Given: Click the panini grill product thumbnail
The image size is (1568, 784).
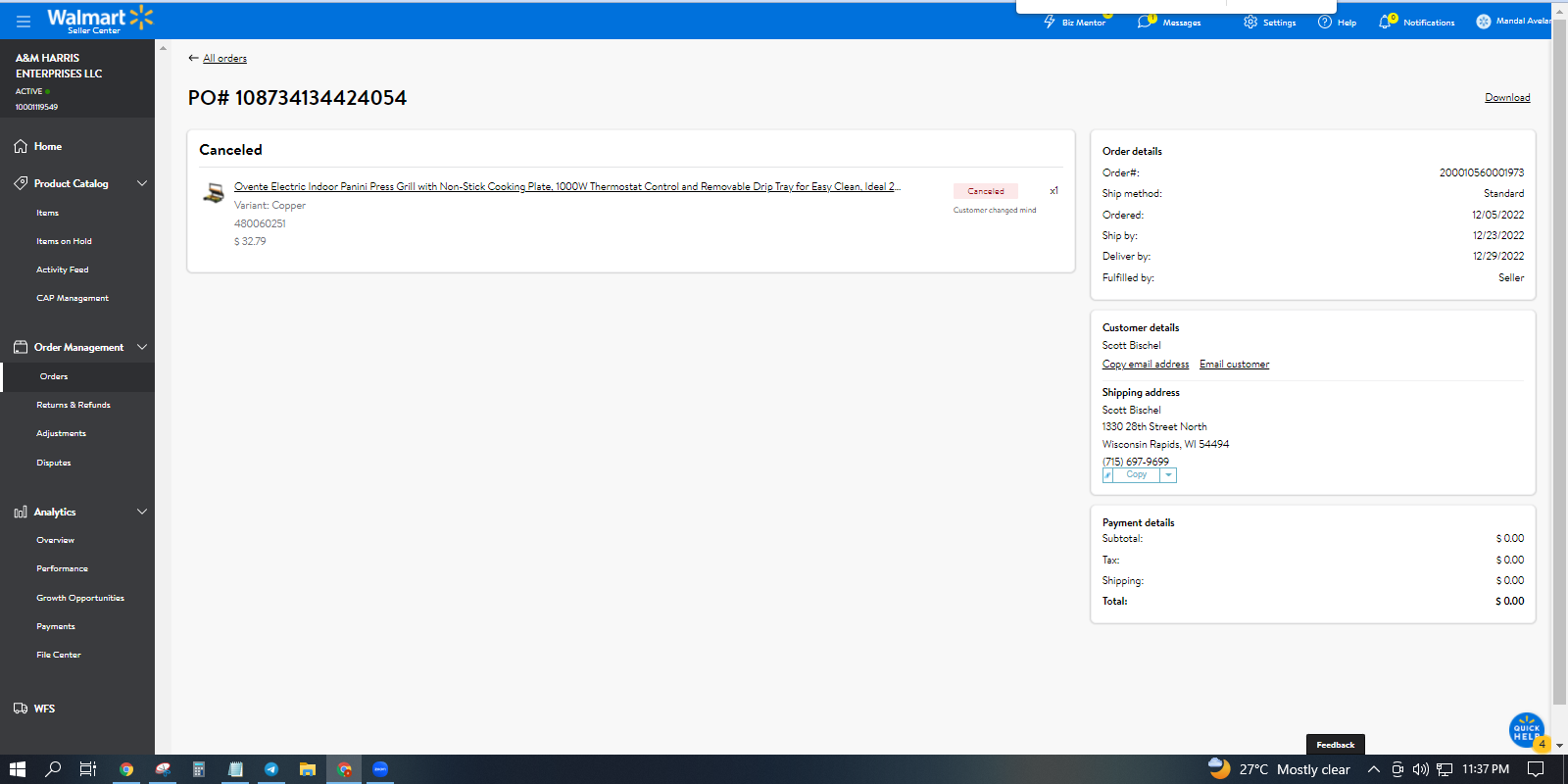Looking at the screenshot, I should tap(214, 192).
